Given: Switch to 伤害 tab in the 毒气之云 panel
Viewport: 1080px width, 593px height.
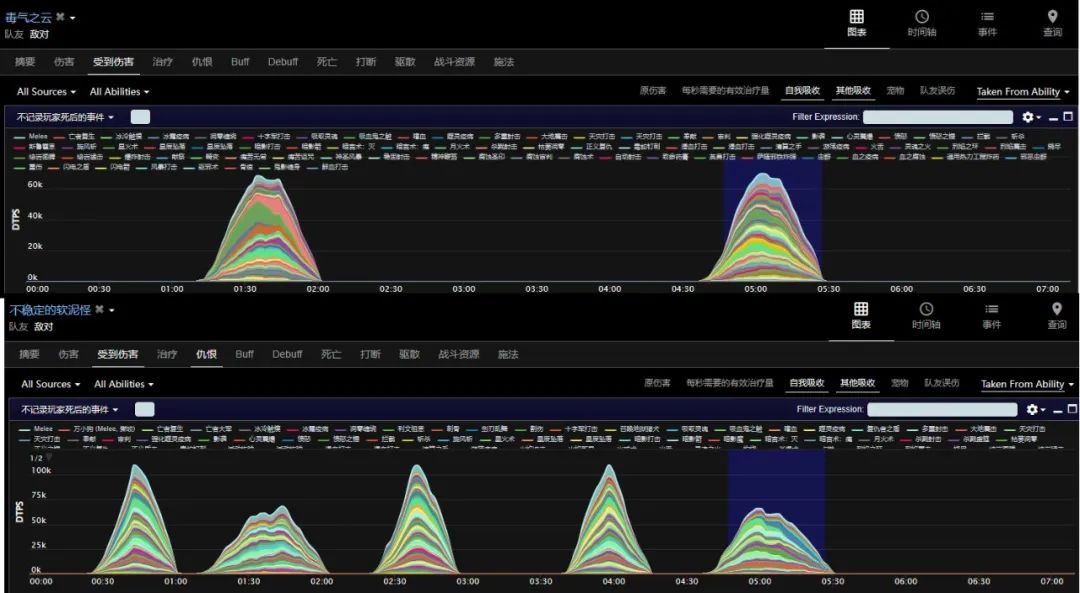Looking at the screenshot, I should 64,62.
